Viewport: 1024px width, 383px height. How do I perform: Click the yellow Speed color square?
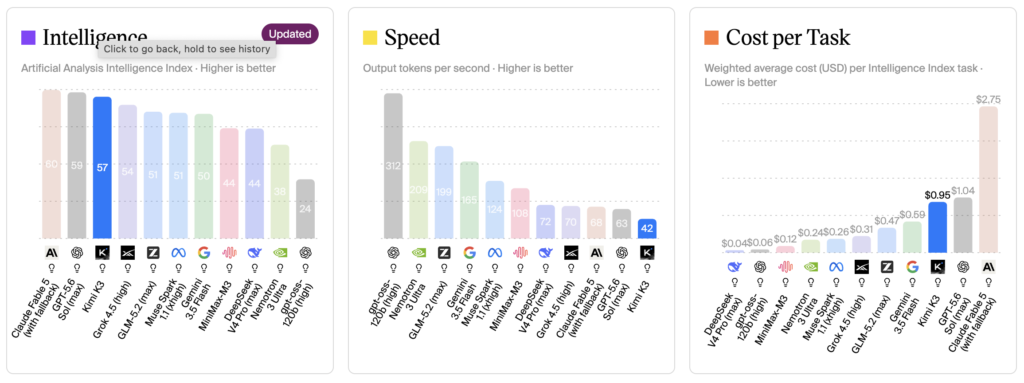coord(370,38)
